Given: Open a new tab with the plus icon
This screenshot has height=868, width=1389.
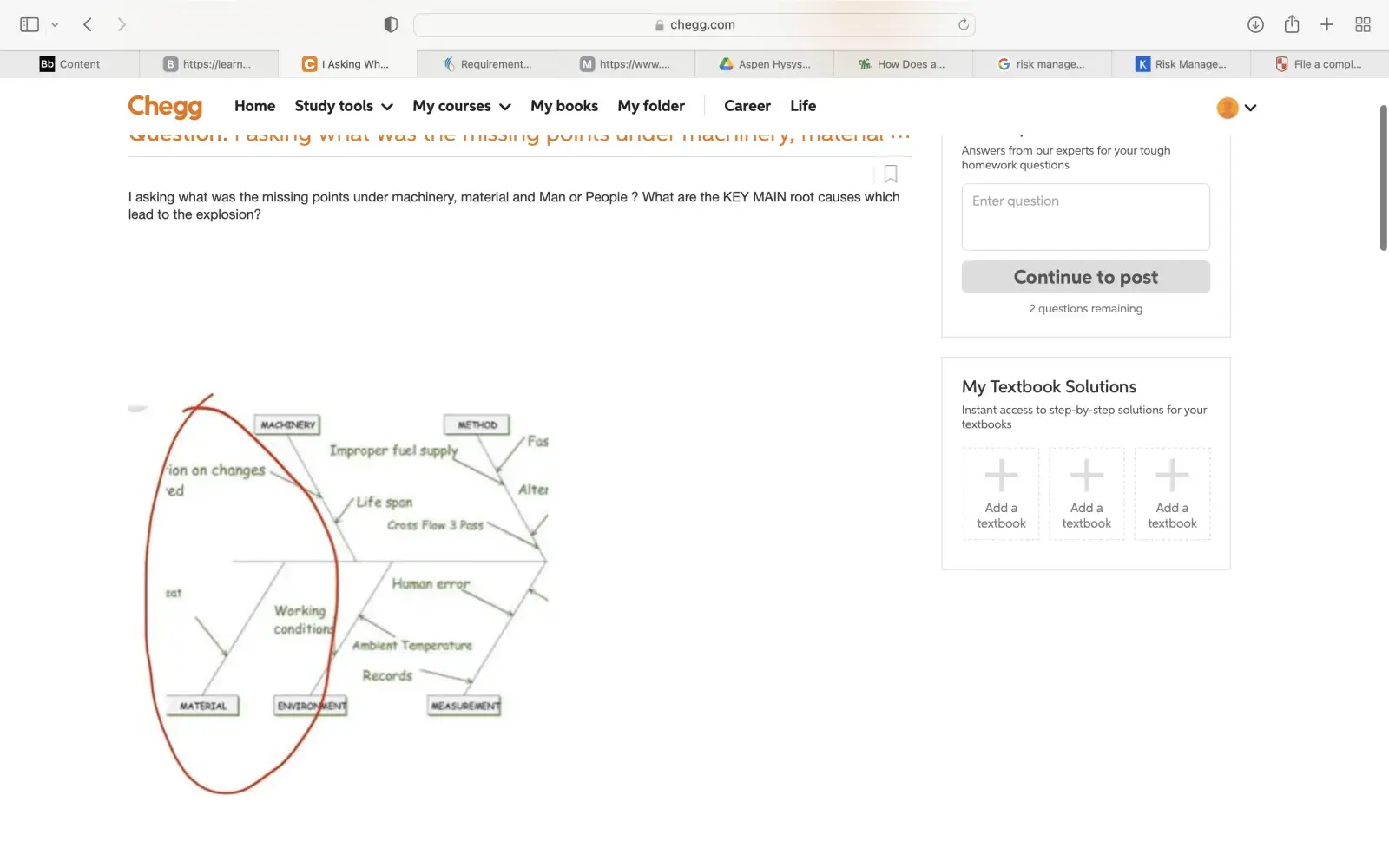Looking at the screenshot, I should tap(1326, 24).
